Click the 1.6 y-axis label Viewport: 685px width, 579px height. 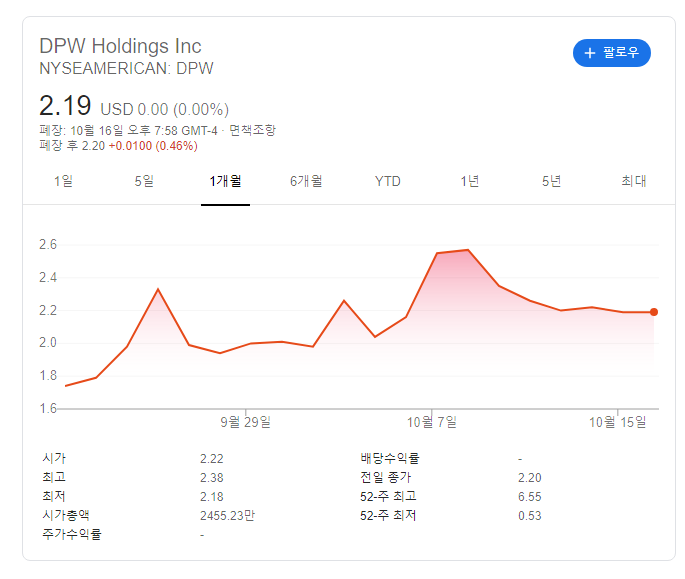[x=48, y=409]
